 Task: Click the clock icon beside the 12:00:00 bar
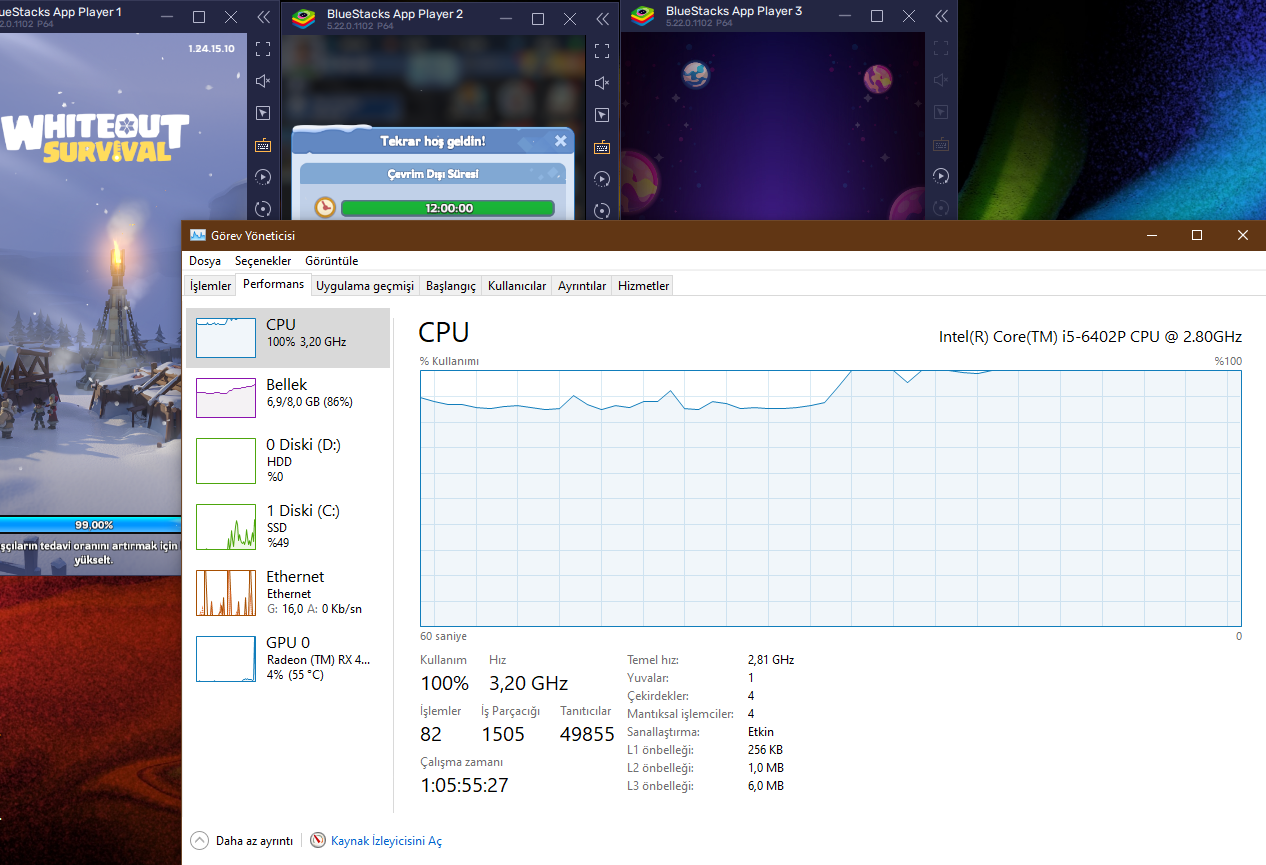click(x=325, y=207)
